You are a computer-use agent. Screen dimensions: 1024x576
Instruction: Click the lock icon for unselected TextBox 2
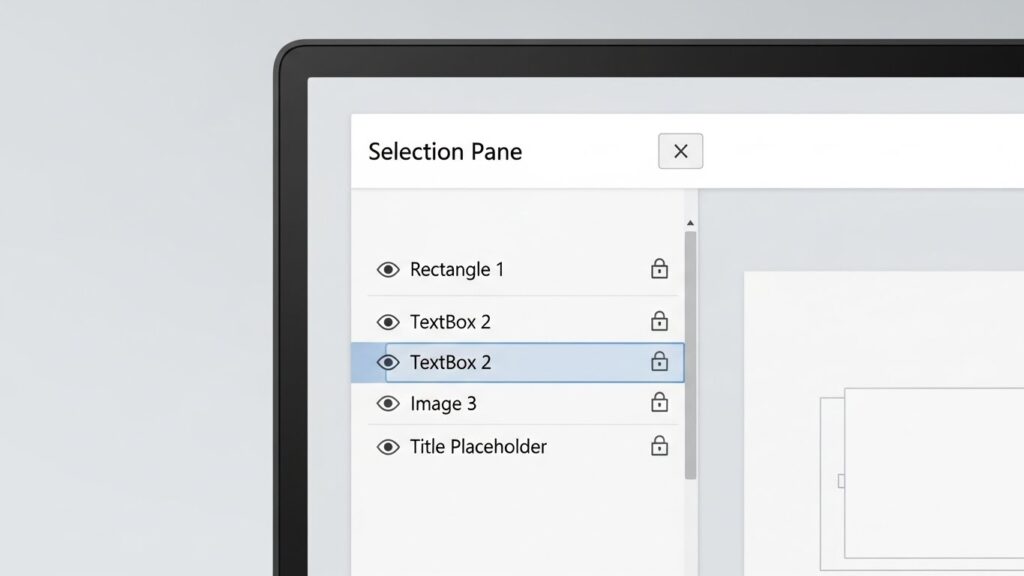pos(659,321)
